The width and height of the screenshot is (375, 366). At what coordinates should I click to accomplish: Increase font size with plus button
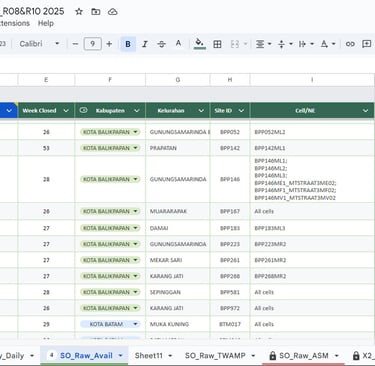109,44
